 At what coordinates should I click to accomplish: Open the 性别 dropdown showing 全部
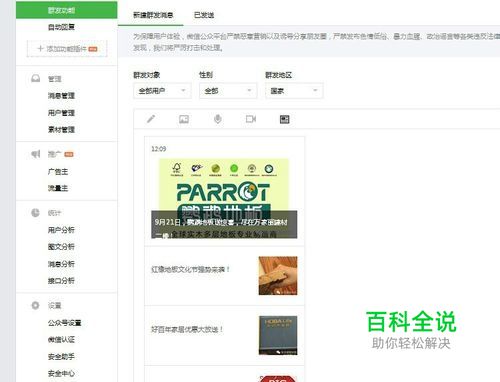point(228,91)
